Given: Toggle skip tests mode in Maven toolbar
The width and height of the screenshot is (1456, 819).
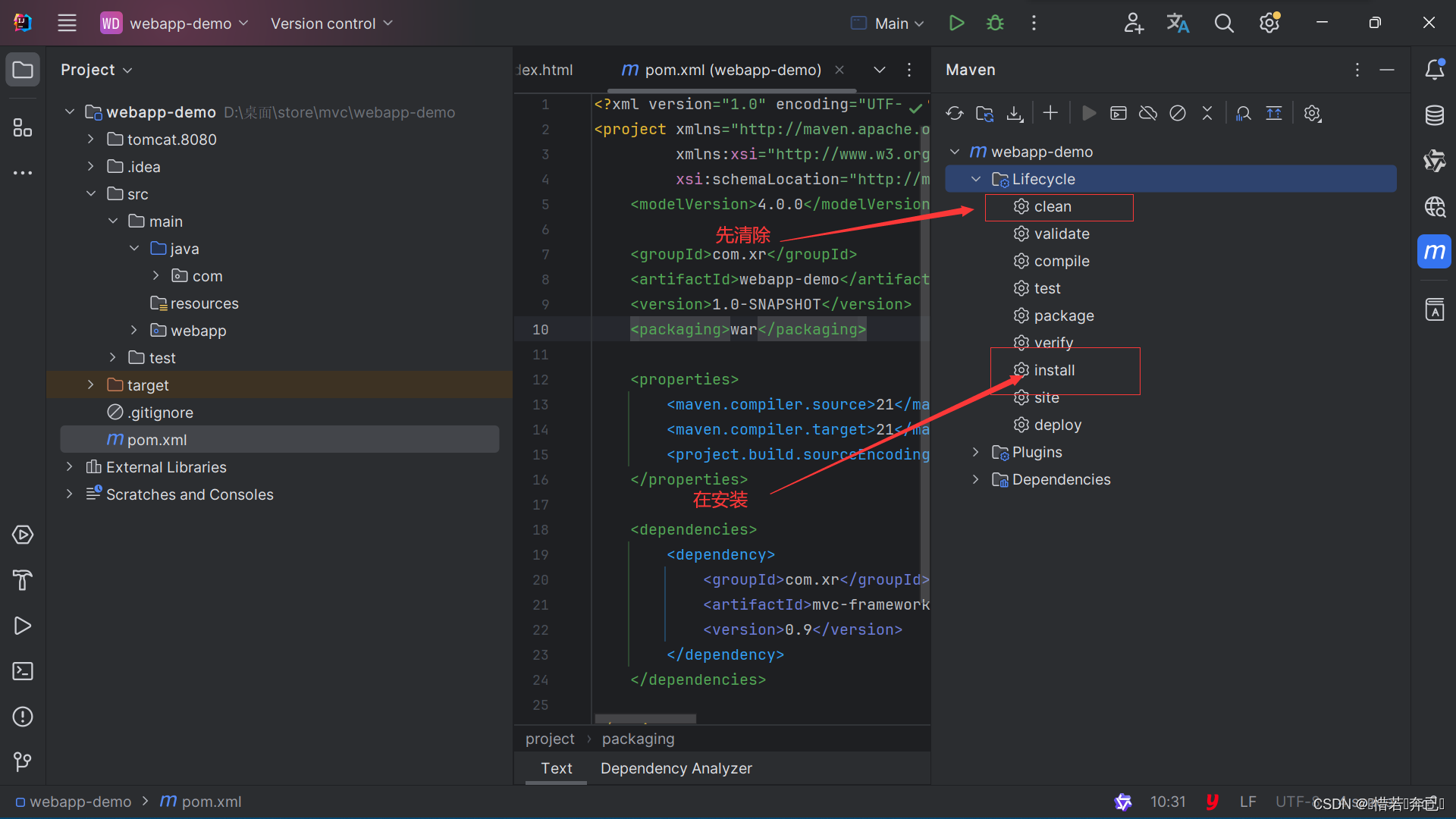Looking at the screenshot, I should click(x=1178, y=114).
